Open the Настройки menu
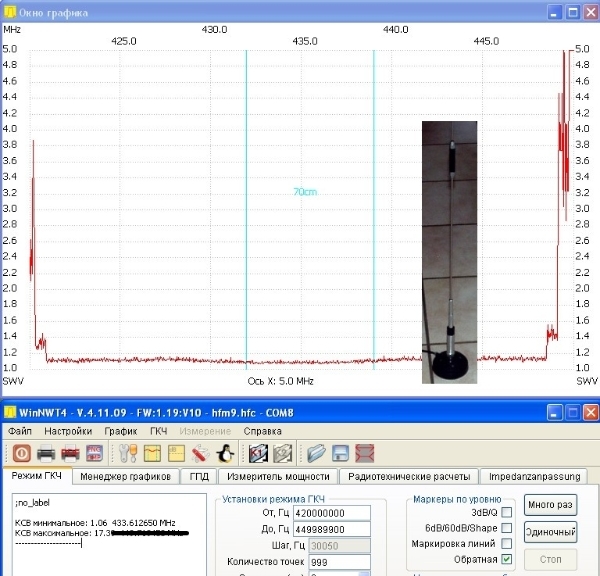This screenshot has height=576, width=600. [x=68, y=431]
